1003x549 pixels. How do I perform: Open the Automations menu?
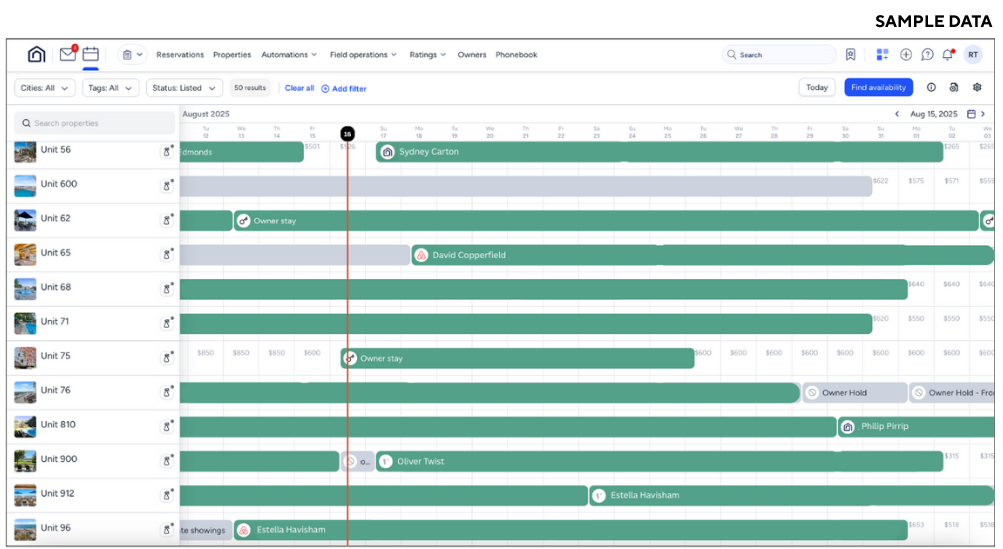[289, 55]
